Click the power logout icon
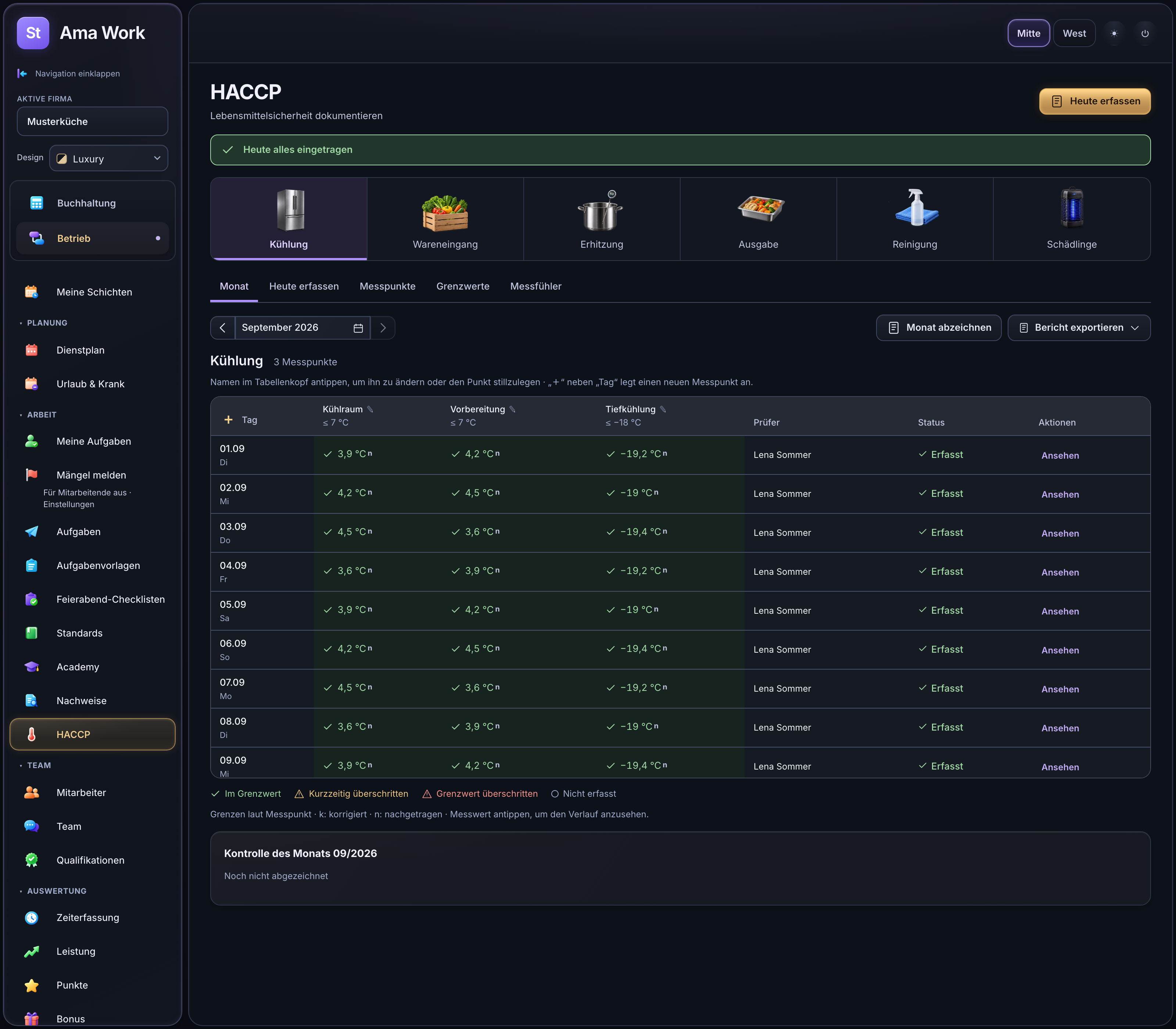Screen dimensions: 1176x1029 tap(1145, 33)
